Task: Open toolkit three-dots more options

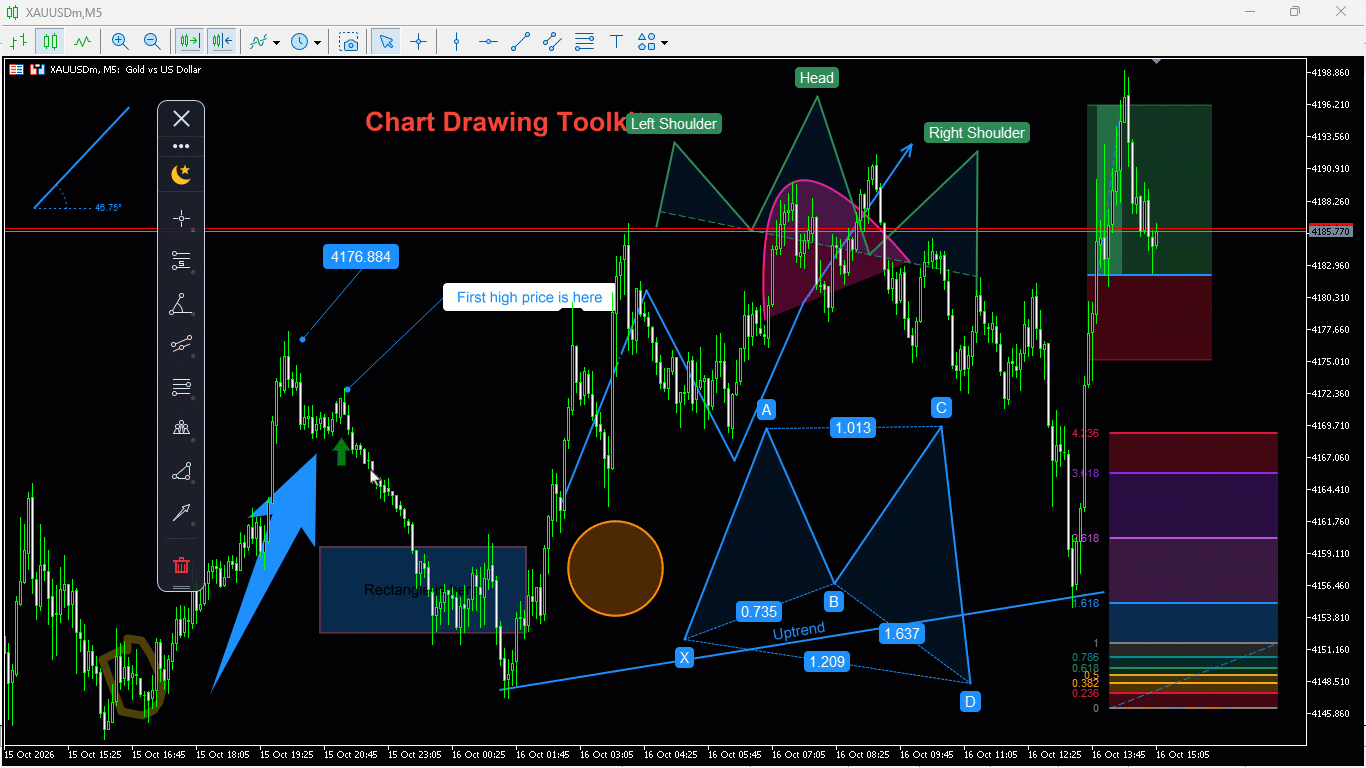Action: 181,146
